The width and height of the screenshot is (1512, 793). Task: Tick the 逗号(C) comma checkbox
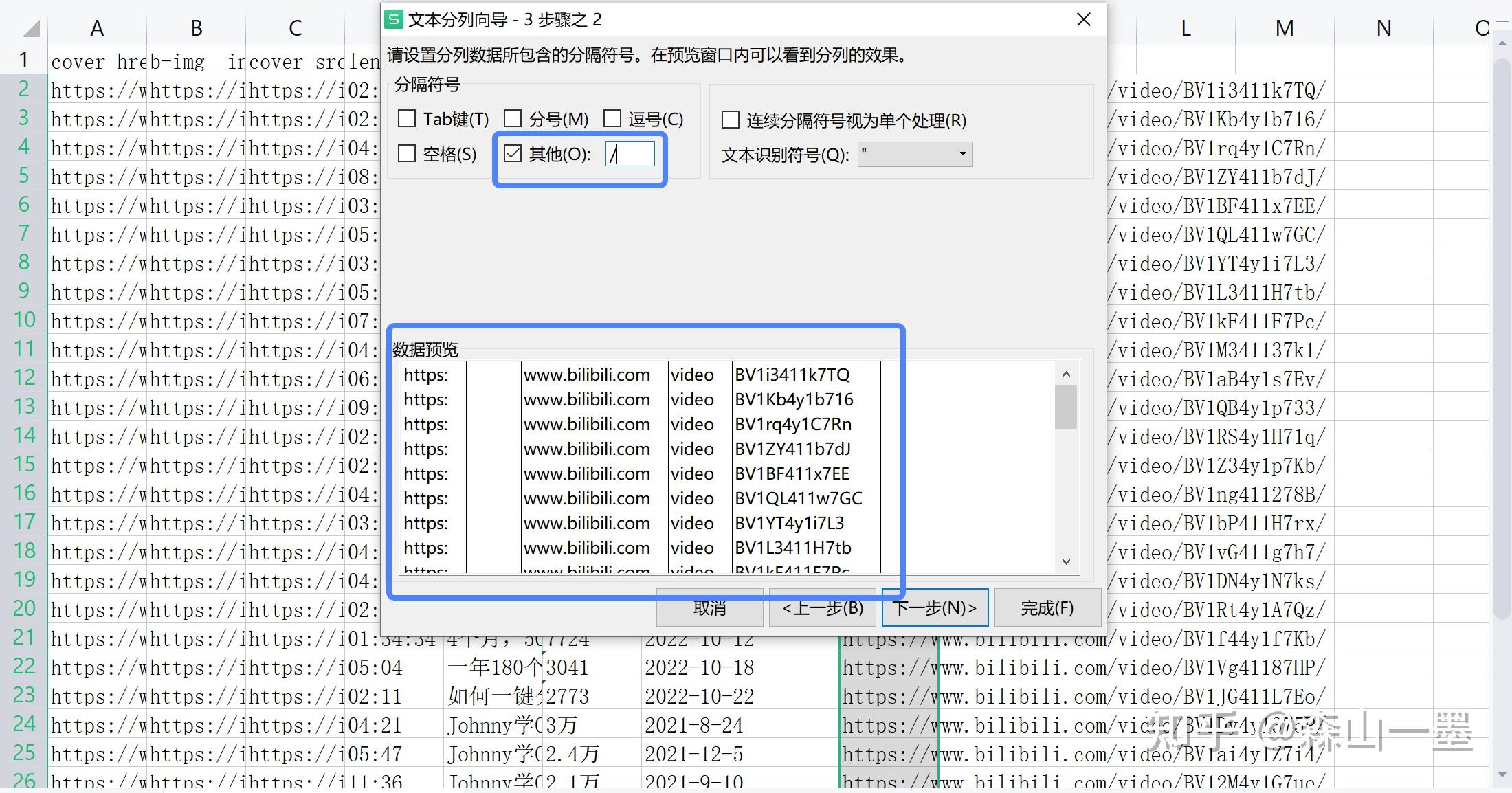(612, 119)
